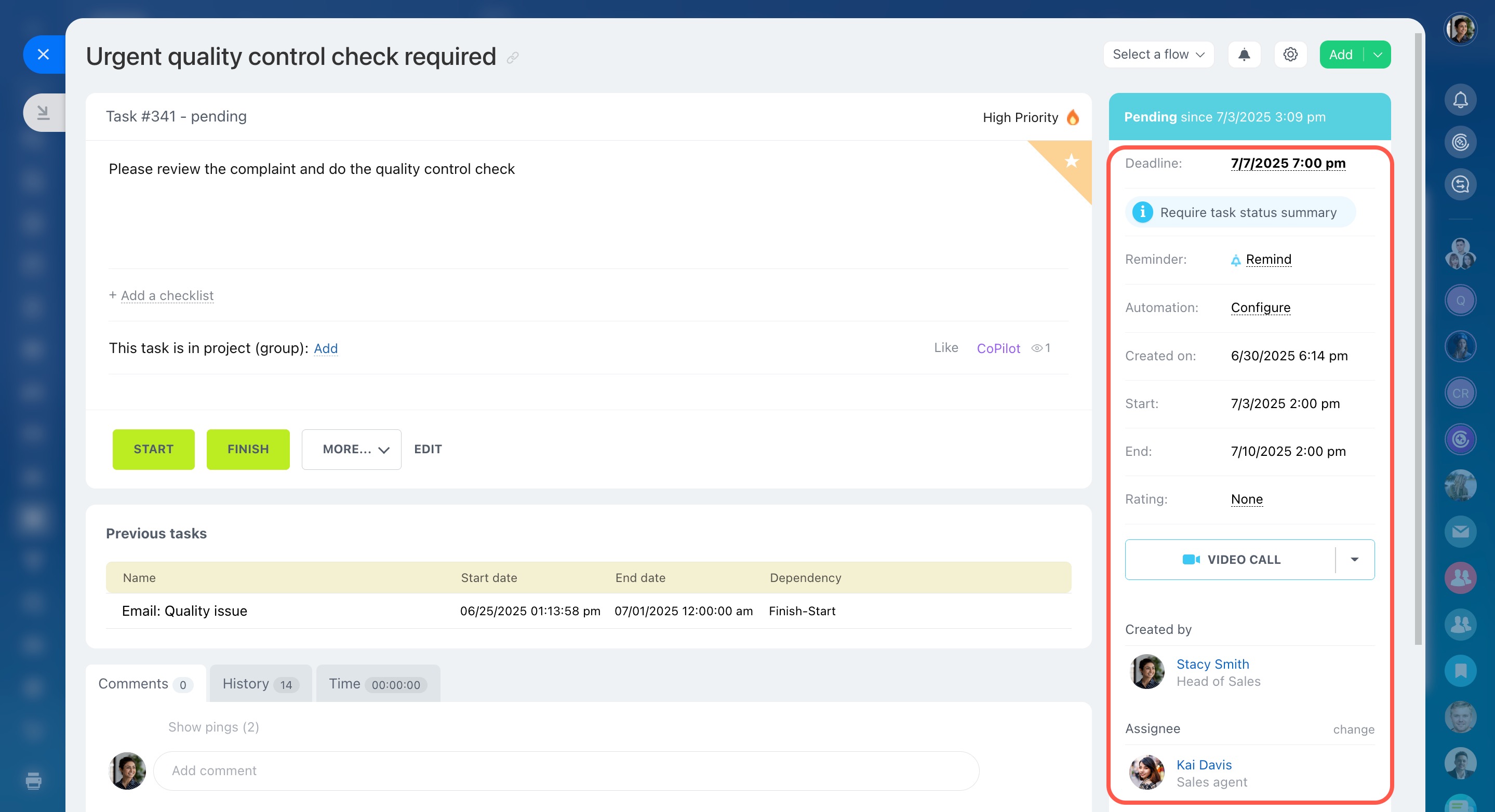The width and height of the screenshot is (1495, 812).
Task: Toggle the High Priority flame
Action: 1073,117
